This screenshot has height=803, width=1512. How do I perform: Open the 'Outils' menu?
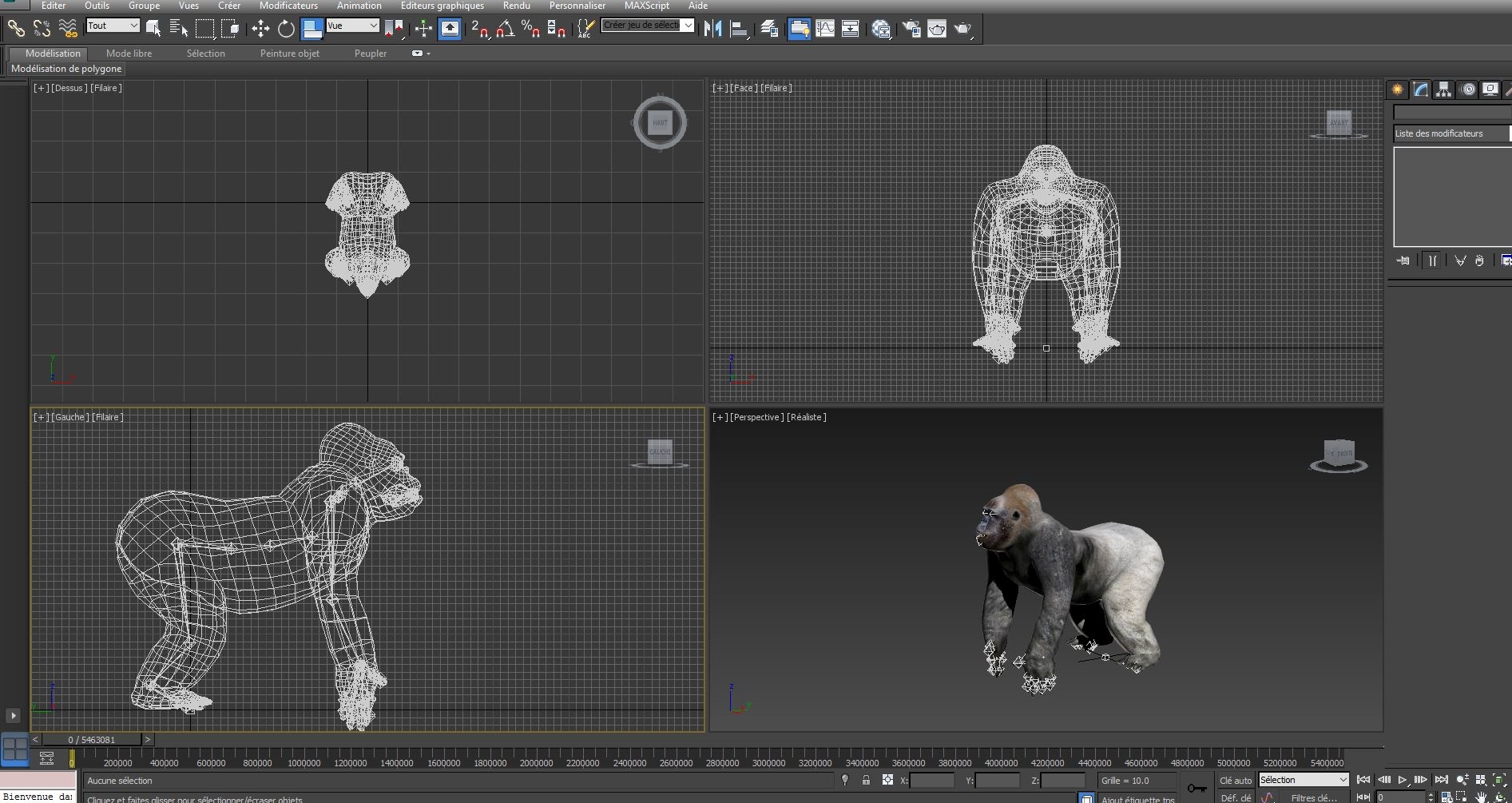point(97,6)
